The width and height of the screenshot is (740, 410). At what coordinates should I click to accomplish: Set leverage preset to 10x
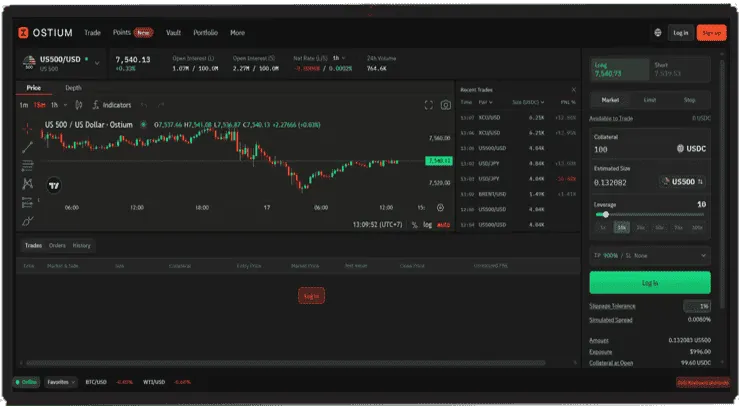622,227
